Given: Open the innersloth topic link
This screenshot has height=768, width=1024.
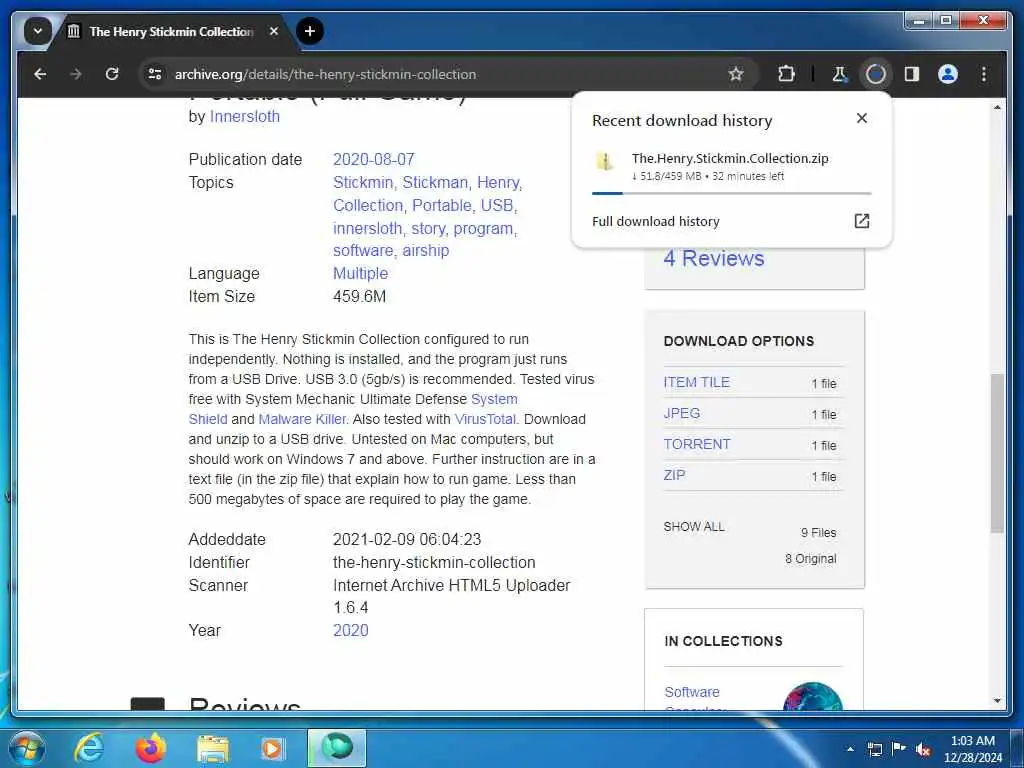Looking at the screenshot, I should [x=367, y=228].
